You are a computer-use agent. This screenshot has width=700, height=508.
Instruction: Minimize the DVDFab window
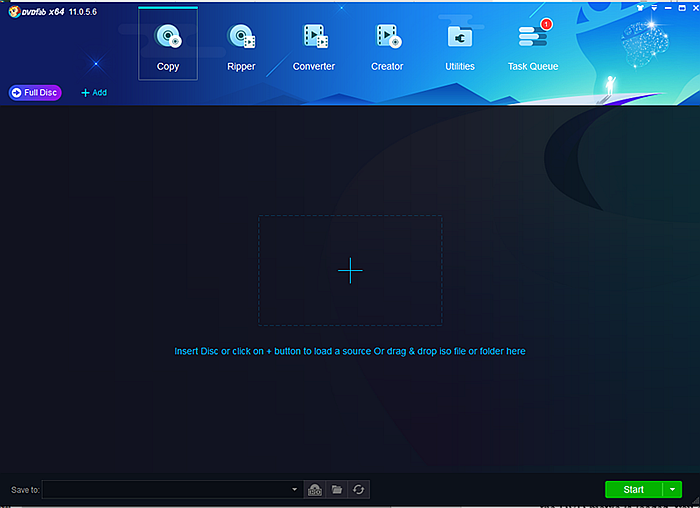tap(668, 8)
